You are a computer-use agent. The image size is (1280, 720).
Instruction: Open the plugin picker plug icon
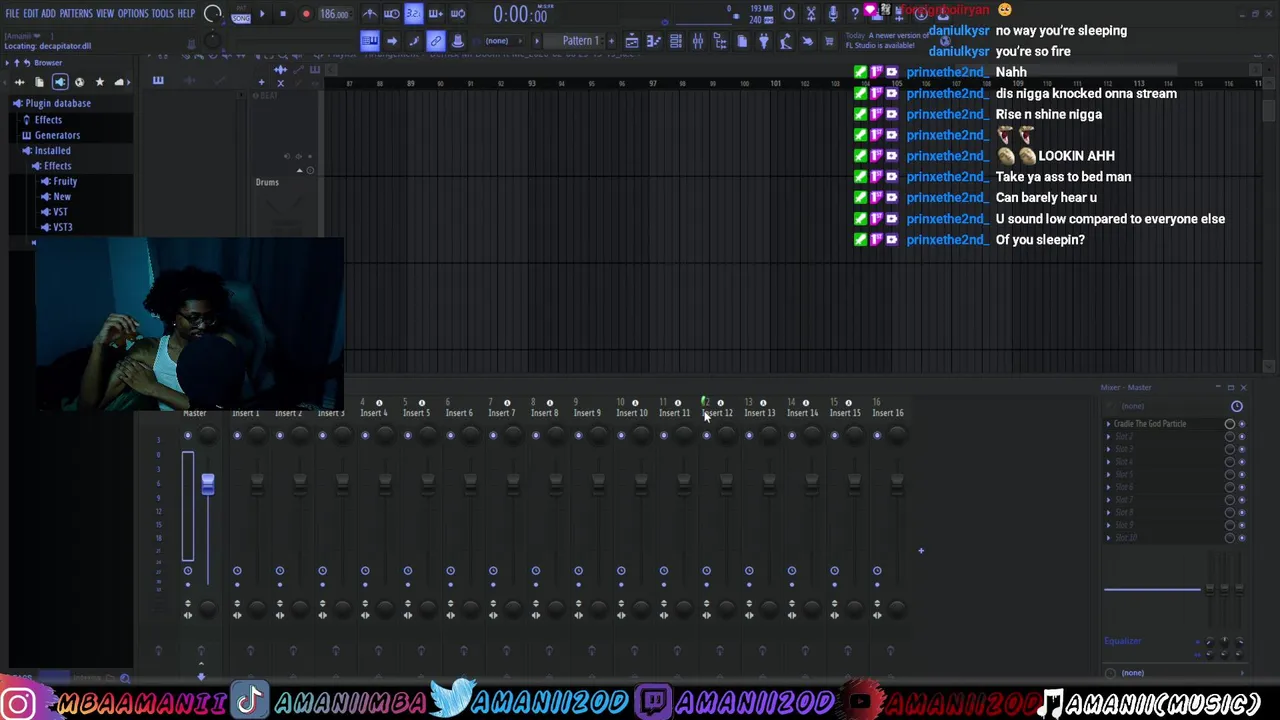pyautogui.click(x=764, y=41)
